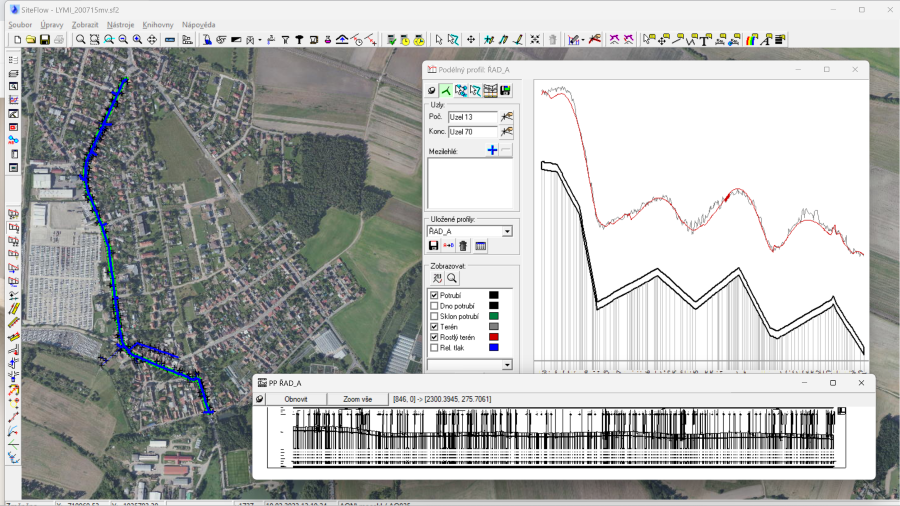
Task: Click the Konc. Uzel 70 input field
Action: [472, 131]
